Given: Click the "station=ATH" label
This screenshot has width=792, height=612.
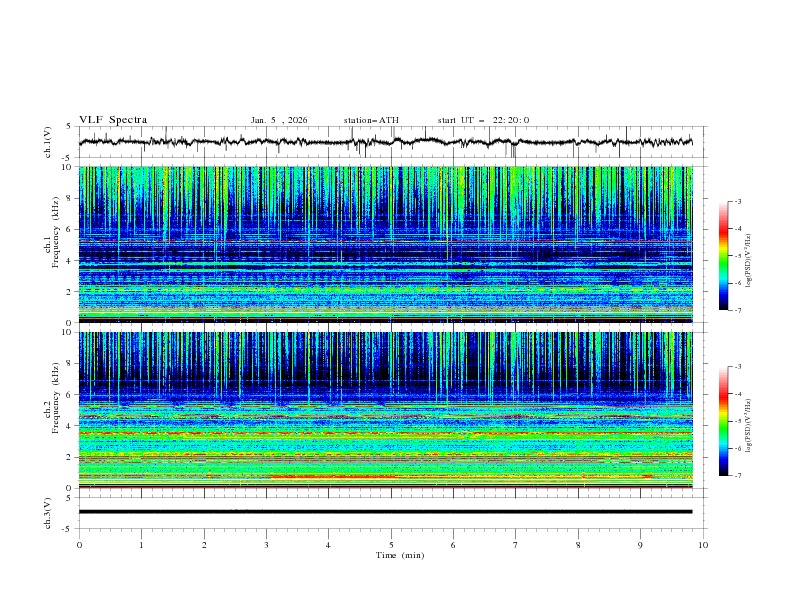Looking at the screenshot, I should click(371, 120).
